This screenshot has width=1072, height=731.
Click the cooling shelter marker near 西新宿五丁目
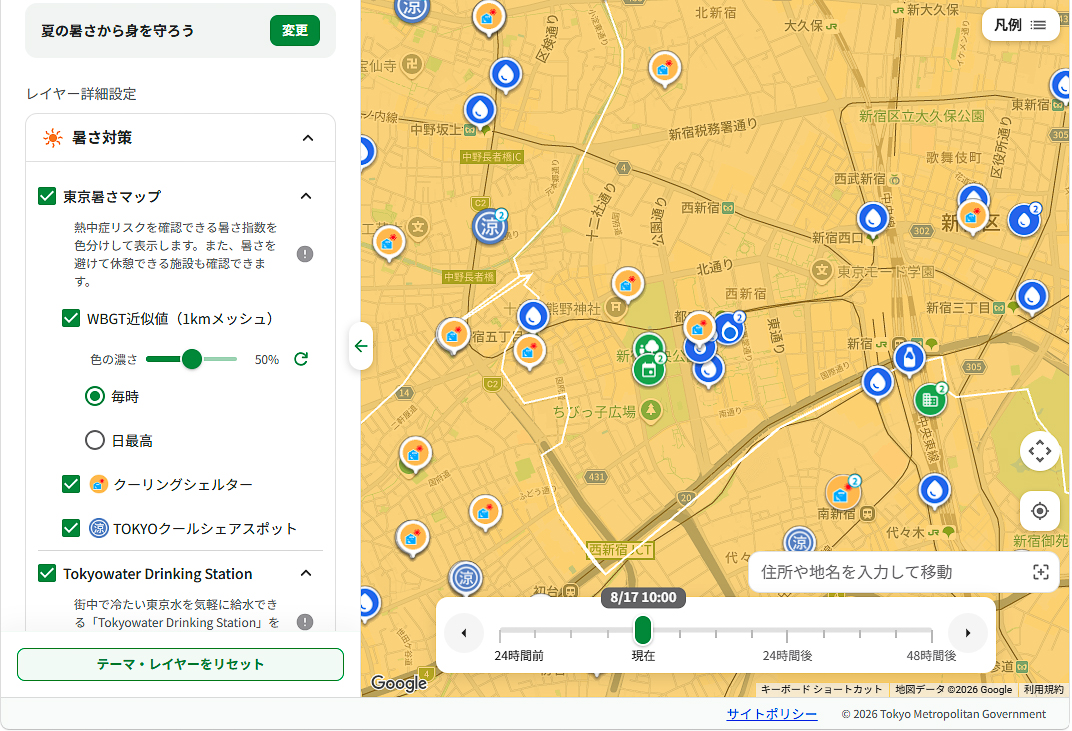(x=453, y=335)
